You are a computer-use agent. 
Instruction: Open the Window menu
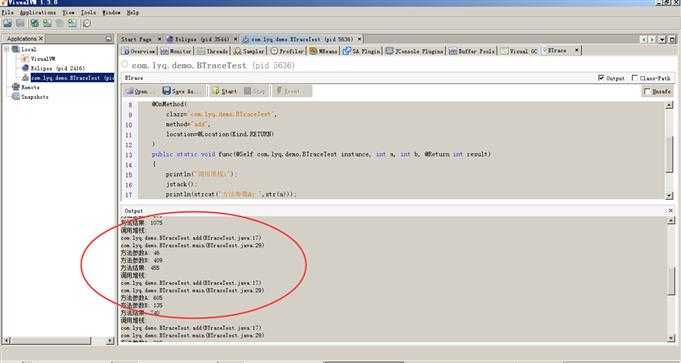click(x=111, y=13)
